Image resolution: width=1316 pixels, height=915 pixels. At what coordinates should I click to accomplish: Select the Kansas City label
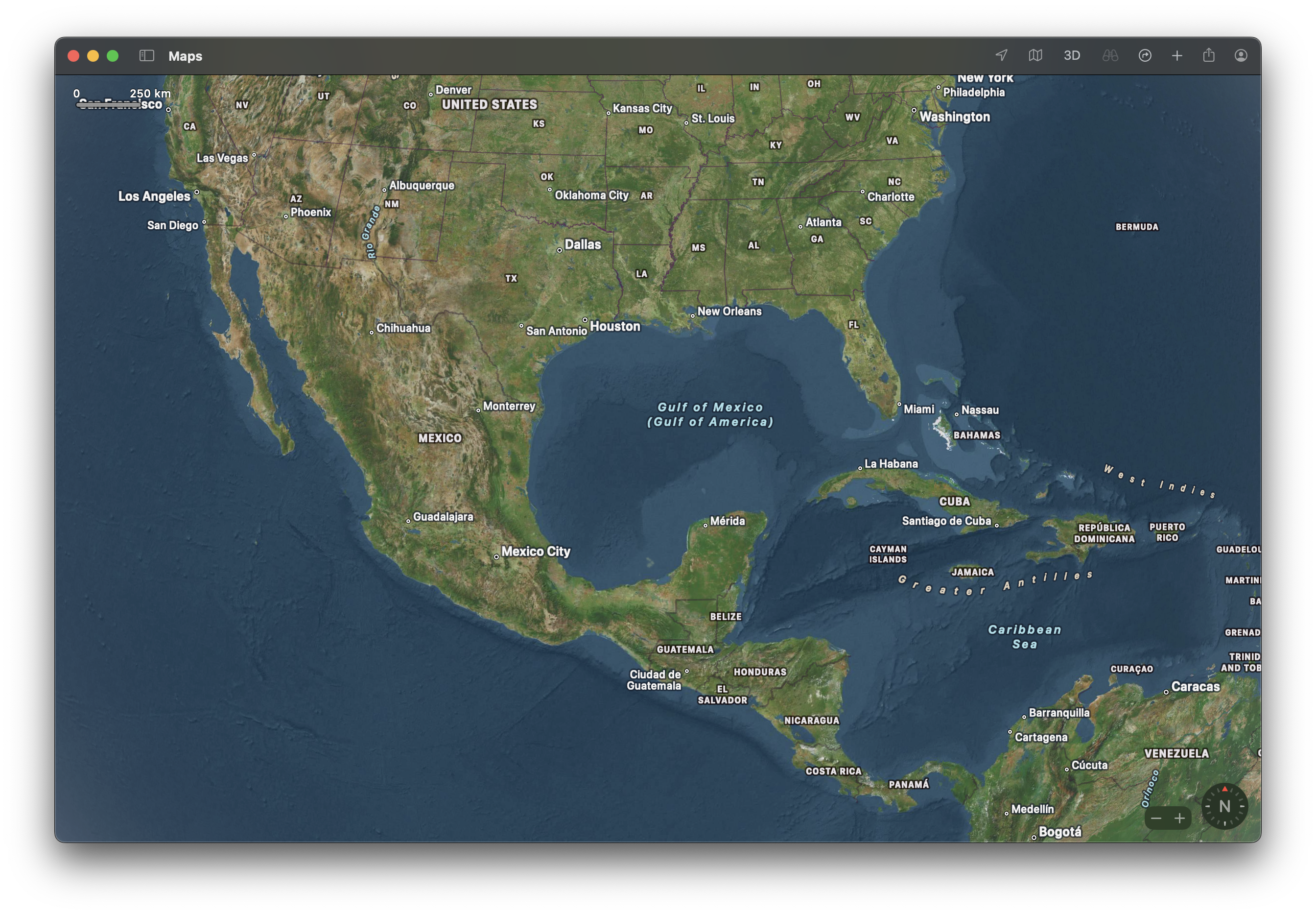click(x=642, y=108)
